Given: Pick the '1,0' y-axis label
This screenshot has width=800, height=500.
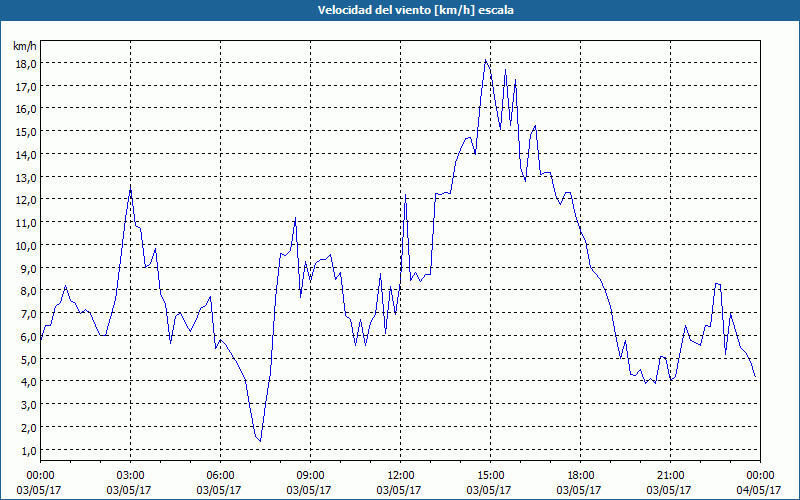Looking at the screenshot, I should [x=29, y=451].
